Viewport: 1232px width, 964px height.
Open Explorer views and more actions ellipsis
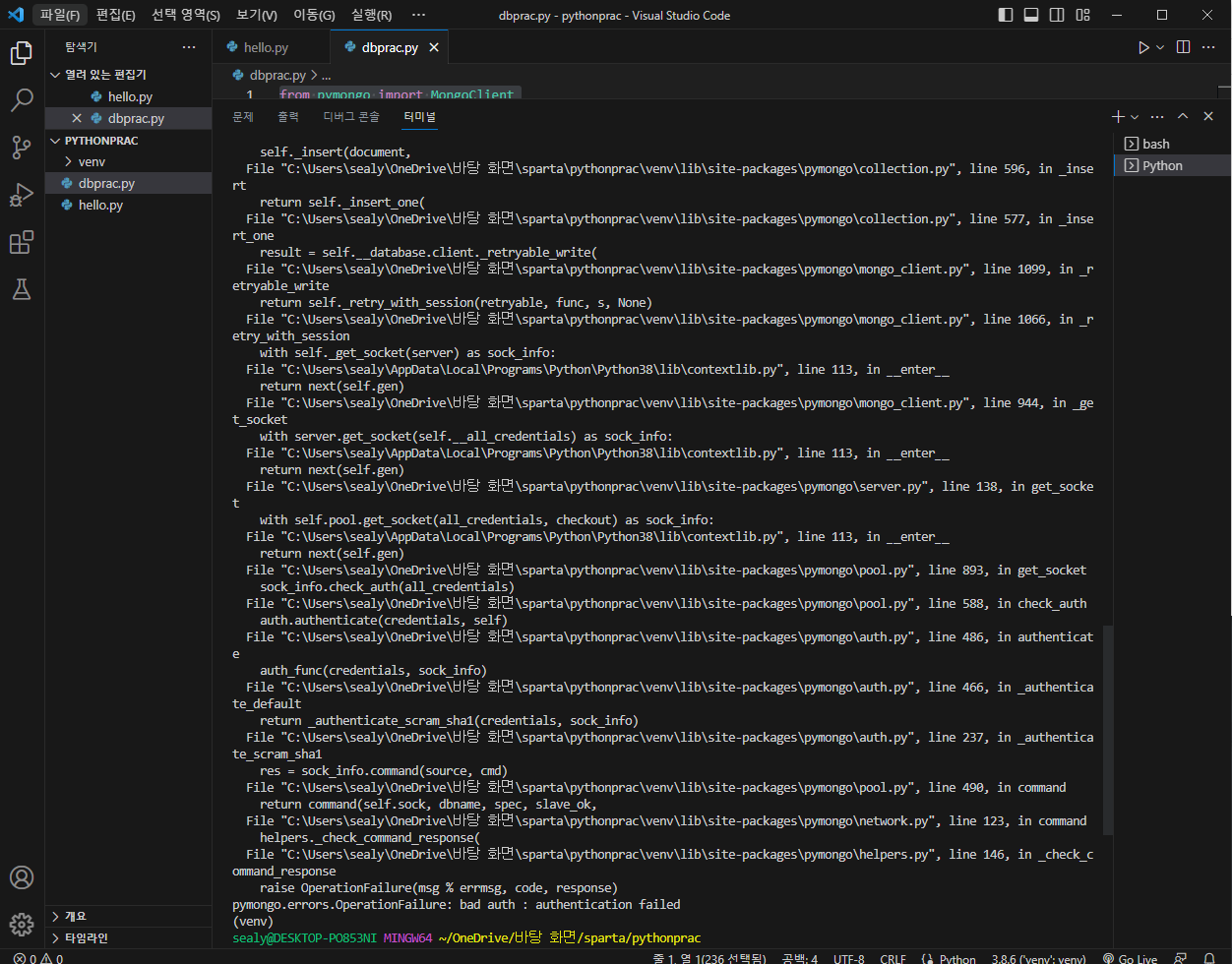click(x=189, y=47)
